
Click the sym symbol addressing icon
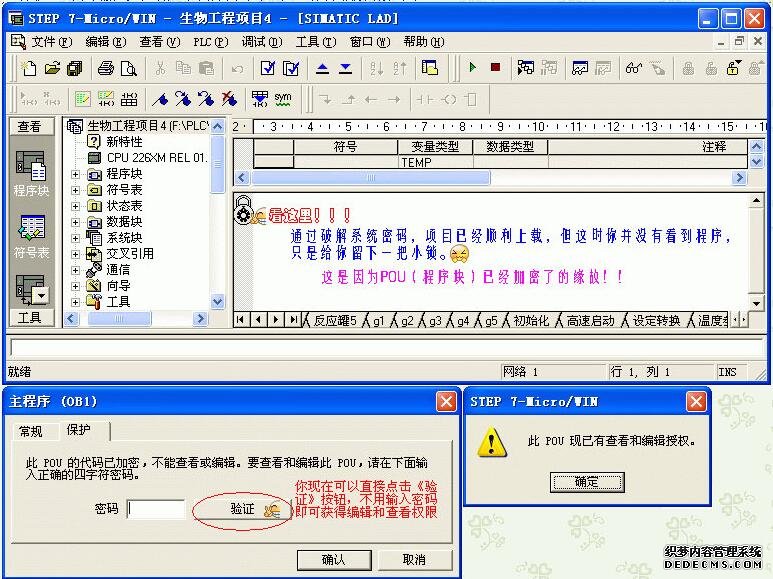point(283,99)
